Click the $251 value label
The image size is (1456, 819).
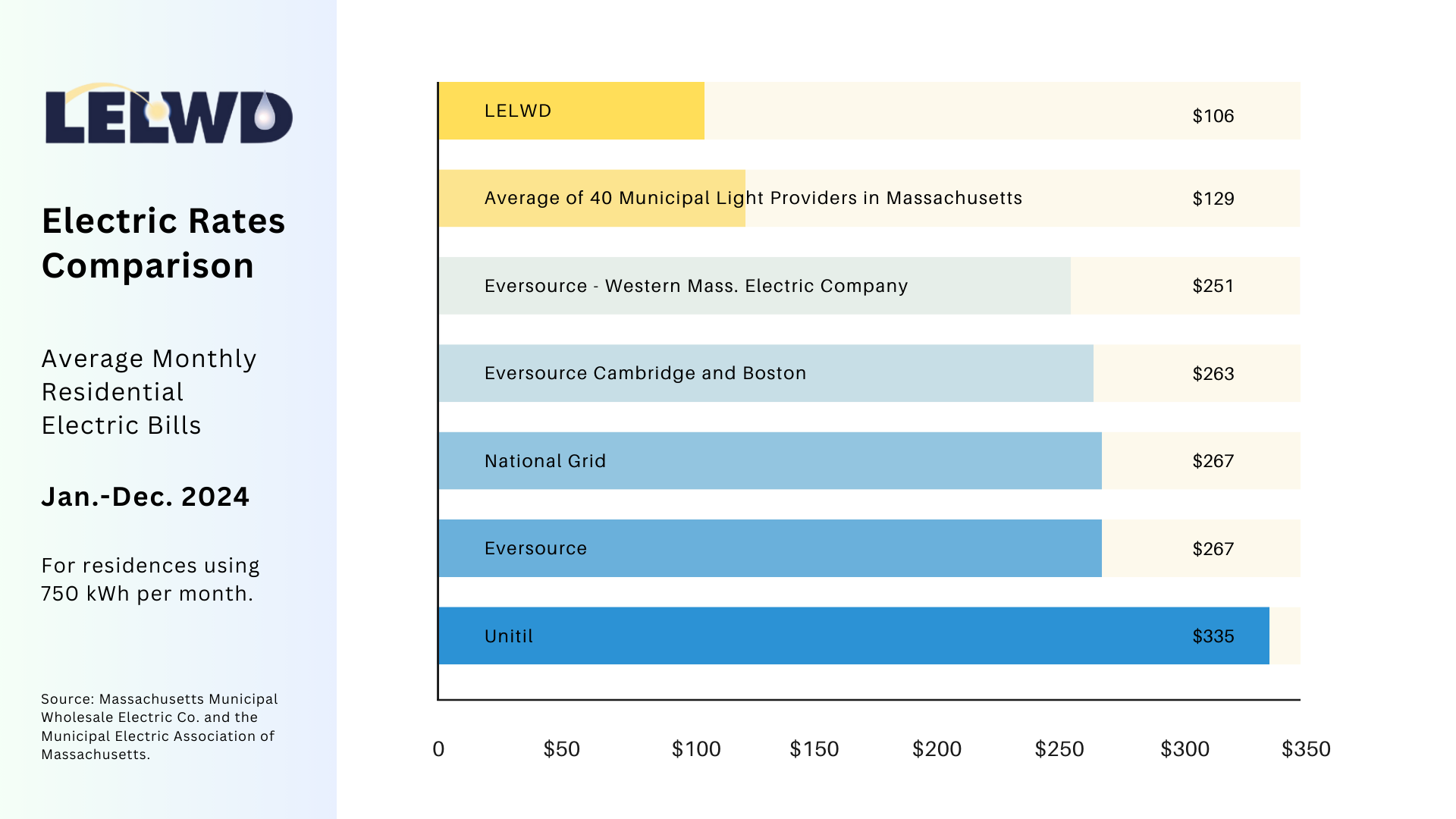click(1213, 286)
